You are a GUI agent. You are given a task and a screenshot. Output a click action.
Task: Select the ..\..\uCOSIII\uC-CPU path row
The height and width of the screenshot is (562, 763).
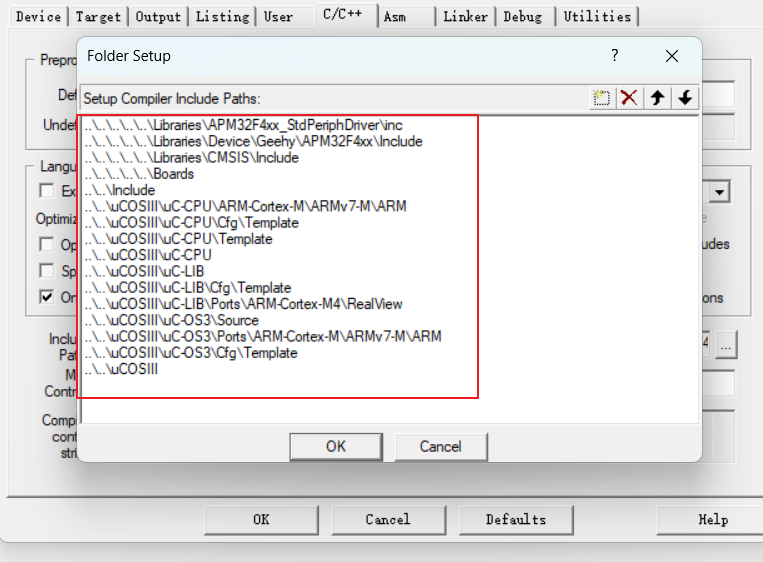pos(148,255)
